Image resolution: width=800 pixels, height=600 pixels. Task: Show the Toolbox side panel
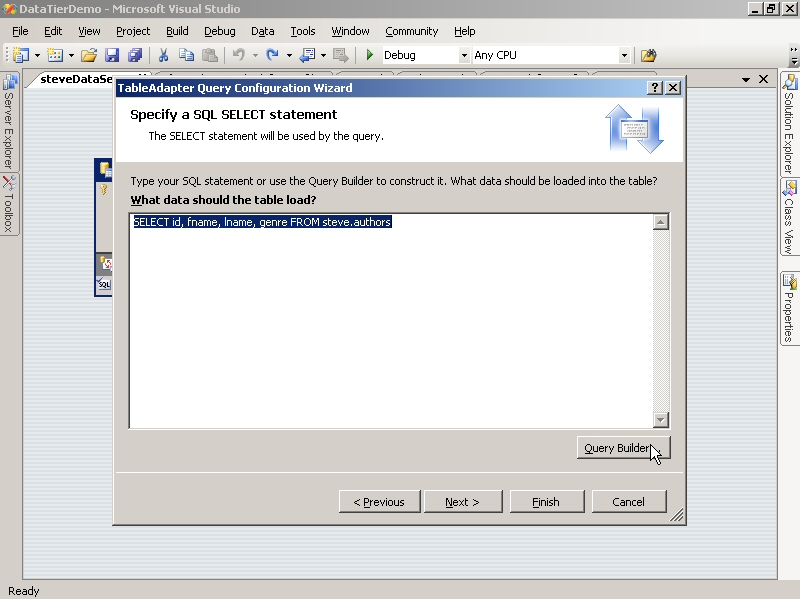point(9,204)
